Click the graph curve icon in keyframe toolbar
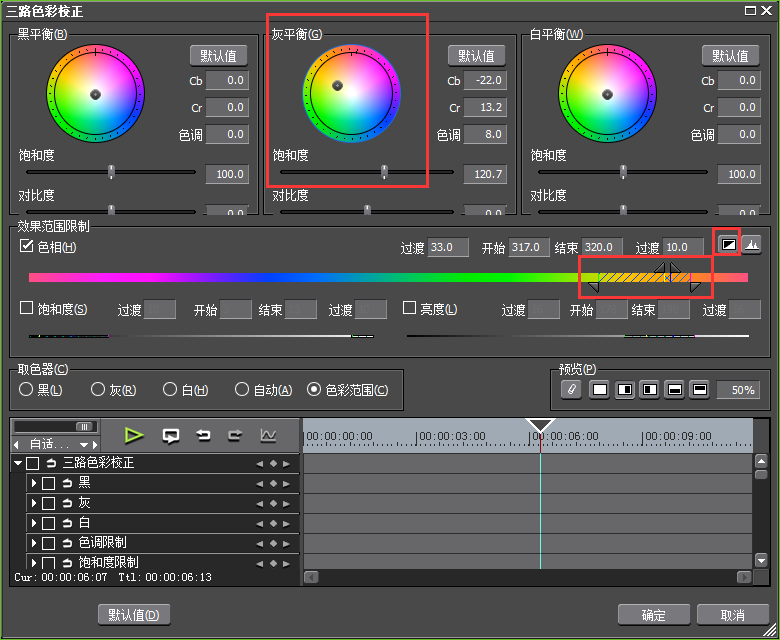780x640 pixels. click(267, 435)
